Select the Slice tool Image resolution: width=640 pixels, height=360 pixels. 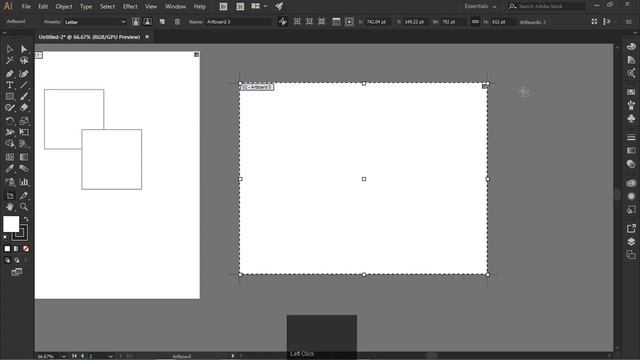click(24, 196)
